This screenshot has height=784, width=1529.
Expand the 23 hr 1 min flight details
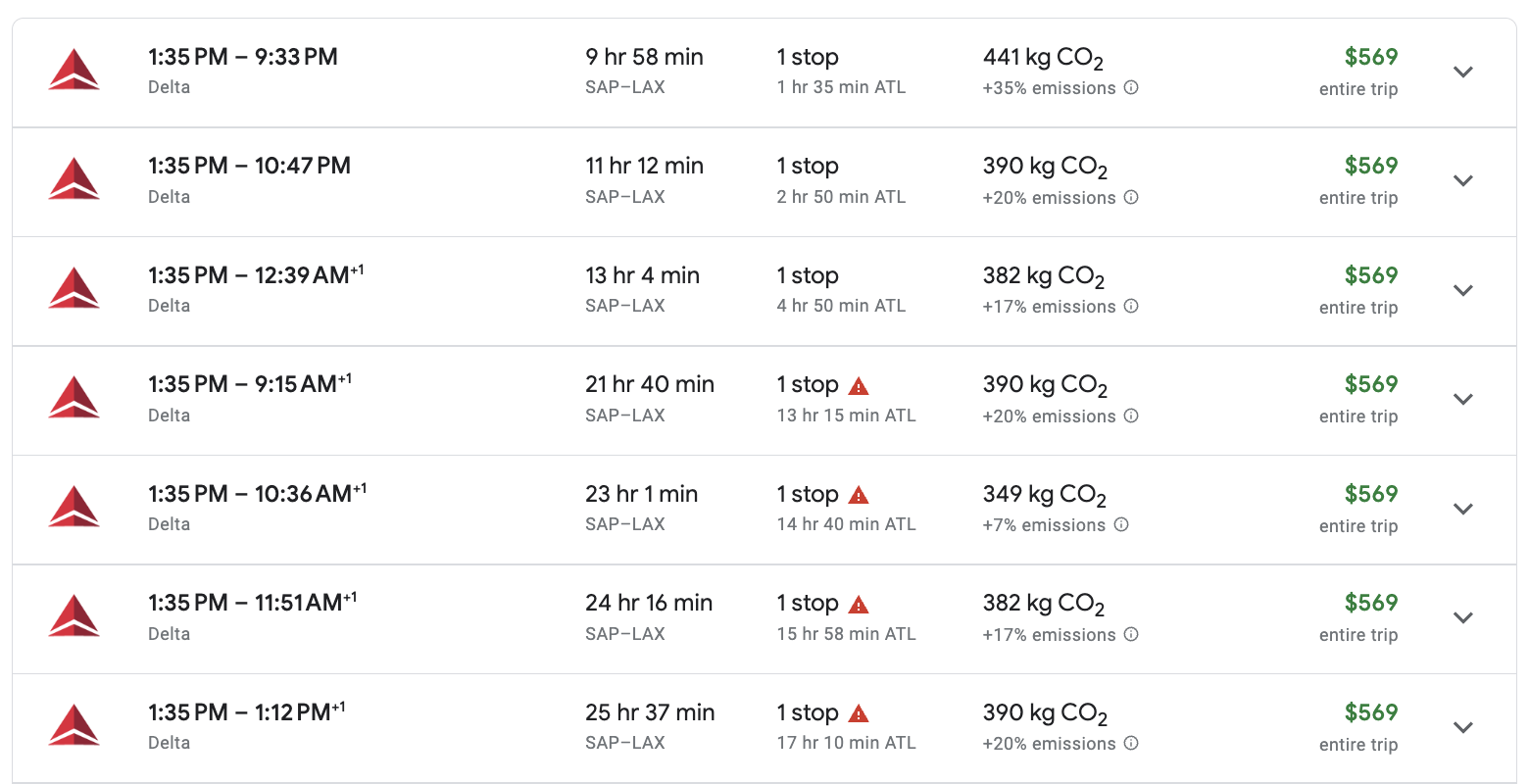[1463, 509]
